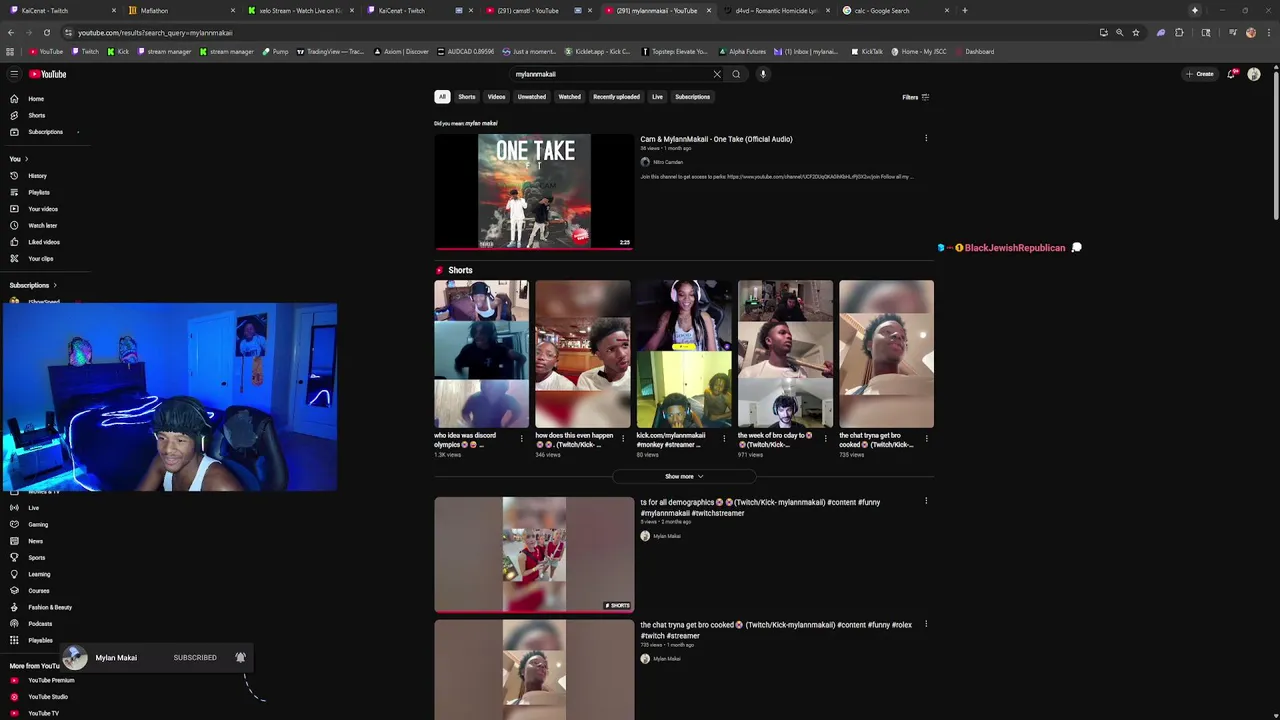1280x720 pixels.
Task: Select the Watched filter chip
Action: (x=569, y=97)
